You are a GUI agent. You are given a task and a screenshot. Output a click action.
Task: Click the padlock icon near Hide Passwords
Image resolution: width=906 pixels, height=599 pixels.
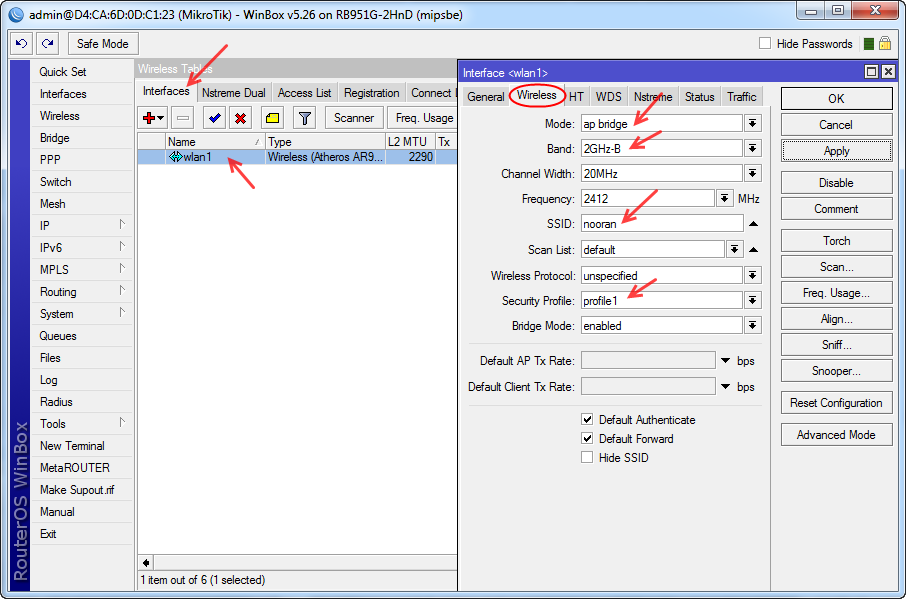pyautogui.click(x=885, y=43)
